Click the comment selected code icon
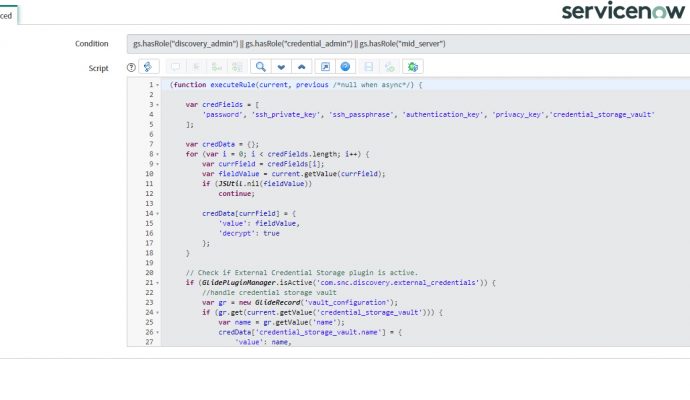The image size is (690, 400). pyautogui.click(x=176, y=67)
